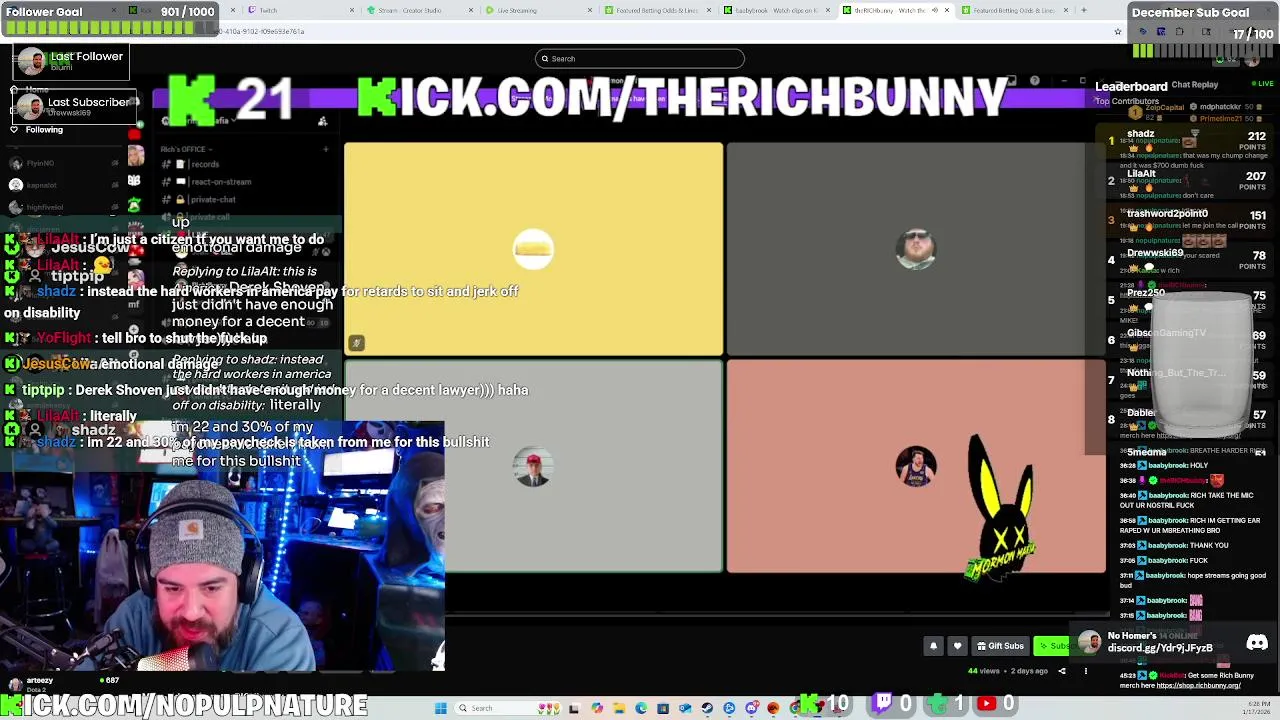The width and height of the screenshot is (1280, 720).
Task: Open Discord from the taskbar
Action: [751, 708]
